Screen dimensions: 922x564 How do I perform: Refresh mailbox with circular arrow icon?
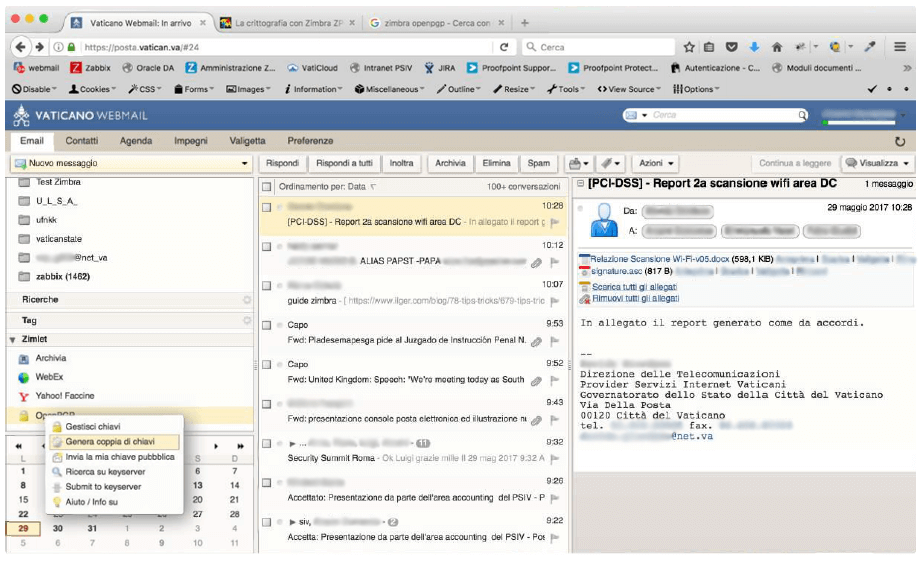point(900,142)
